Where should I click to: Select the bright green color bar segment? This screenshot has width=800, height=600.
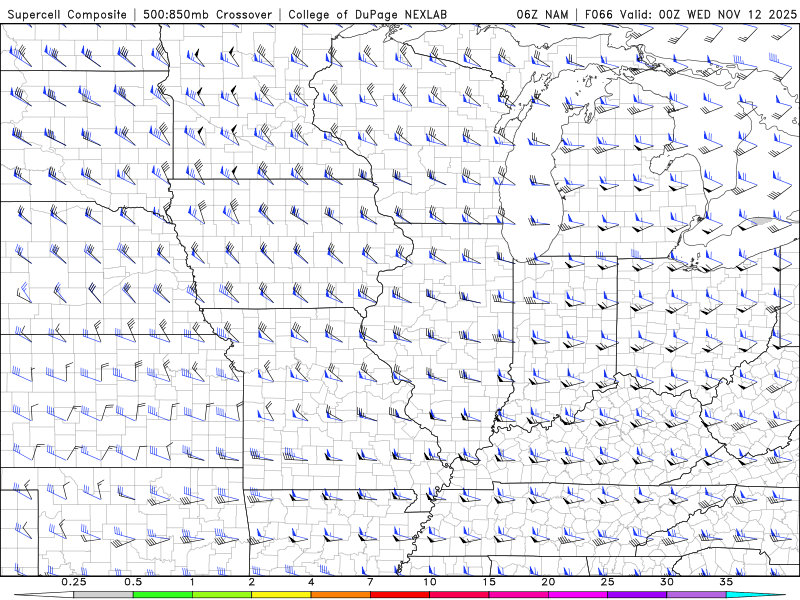163,595
